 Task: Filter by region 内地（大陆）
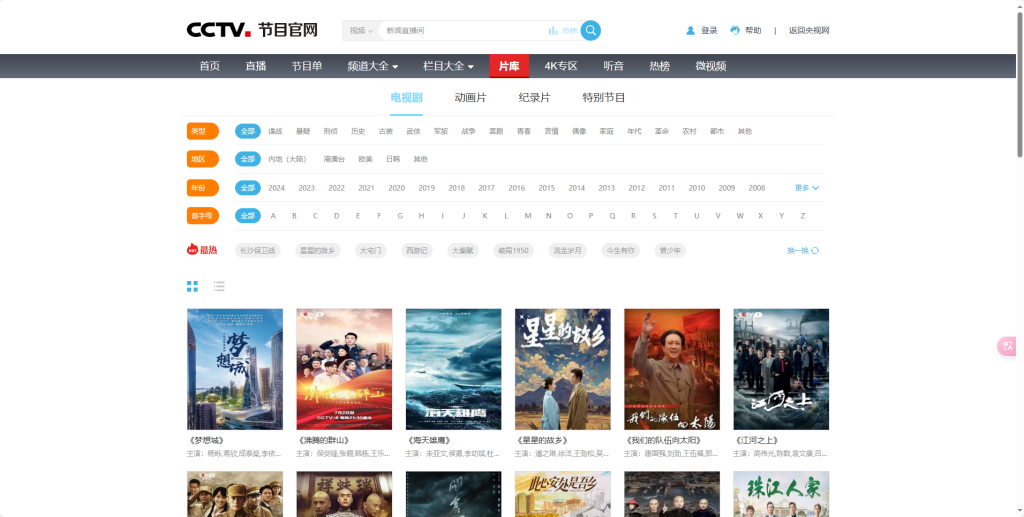(287, 159)
